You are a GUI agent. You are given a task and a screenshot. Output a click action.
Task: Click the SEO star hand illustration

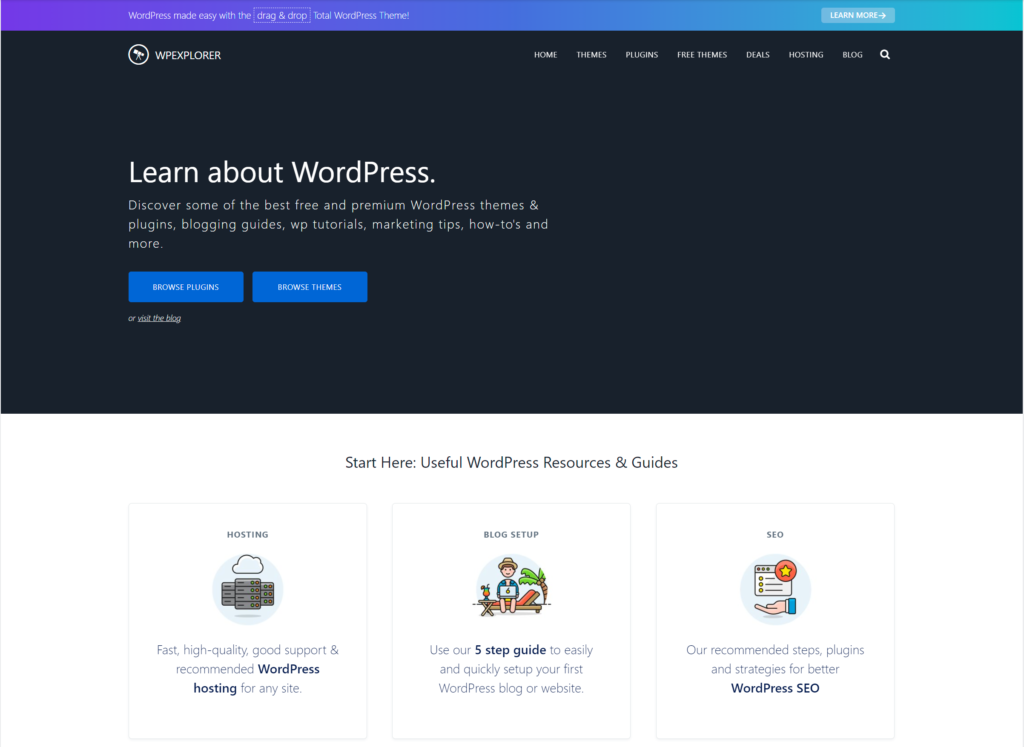click(774, 589)
